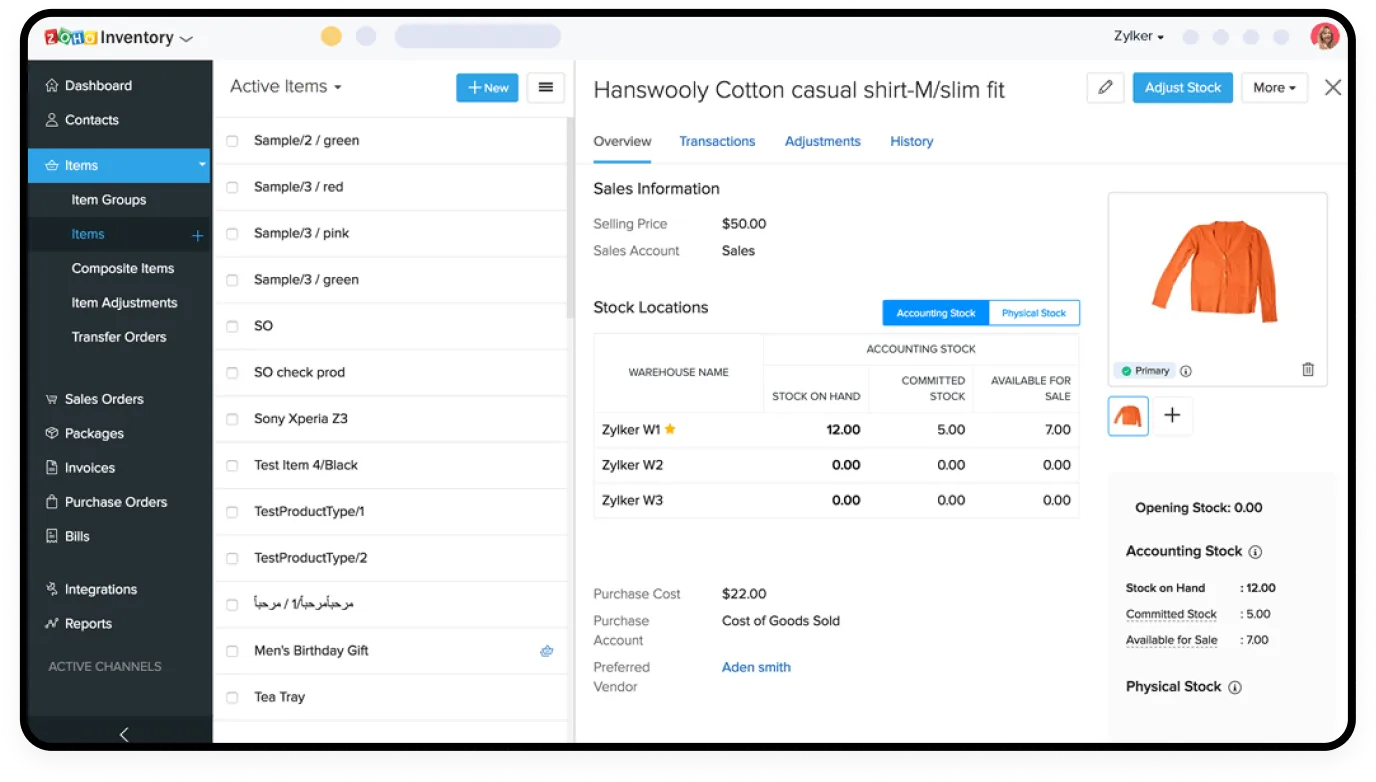1376x782 pixels.
Task: Select the orange shirt image thumbnail
Action: (1128, 415)
